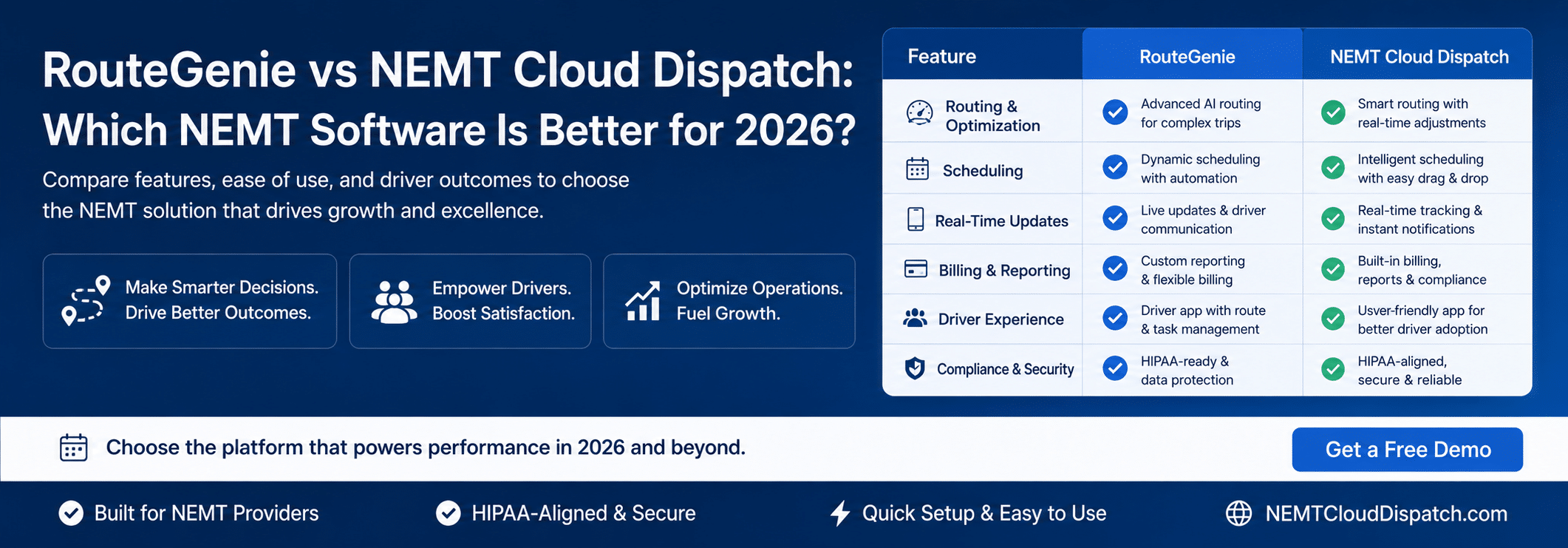This screenshot has width=1568, height=548.
Task: Click the text Smart routing with real-time adjustments
Action: coord(1421,113)
